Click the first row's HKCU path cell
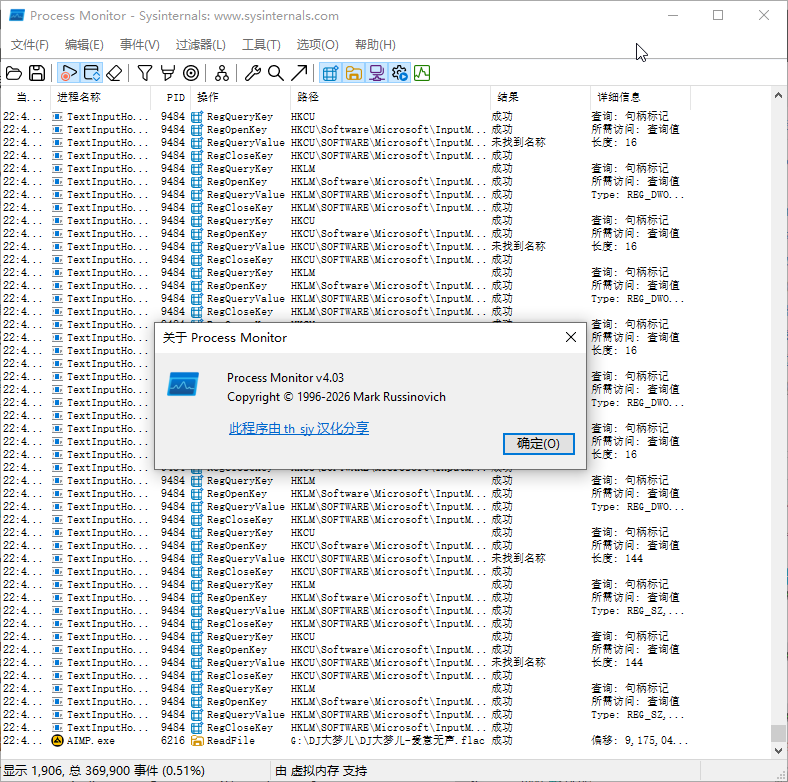This screenshot has height=782, width=788. [303, 117]
